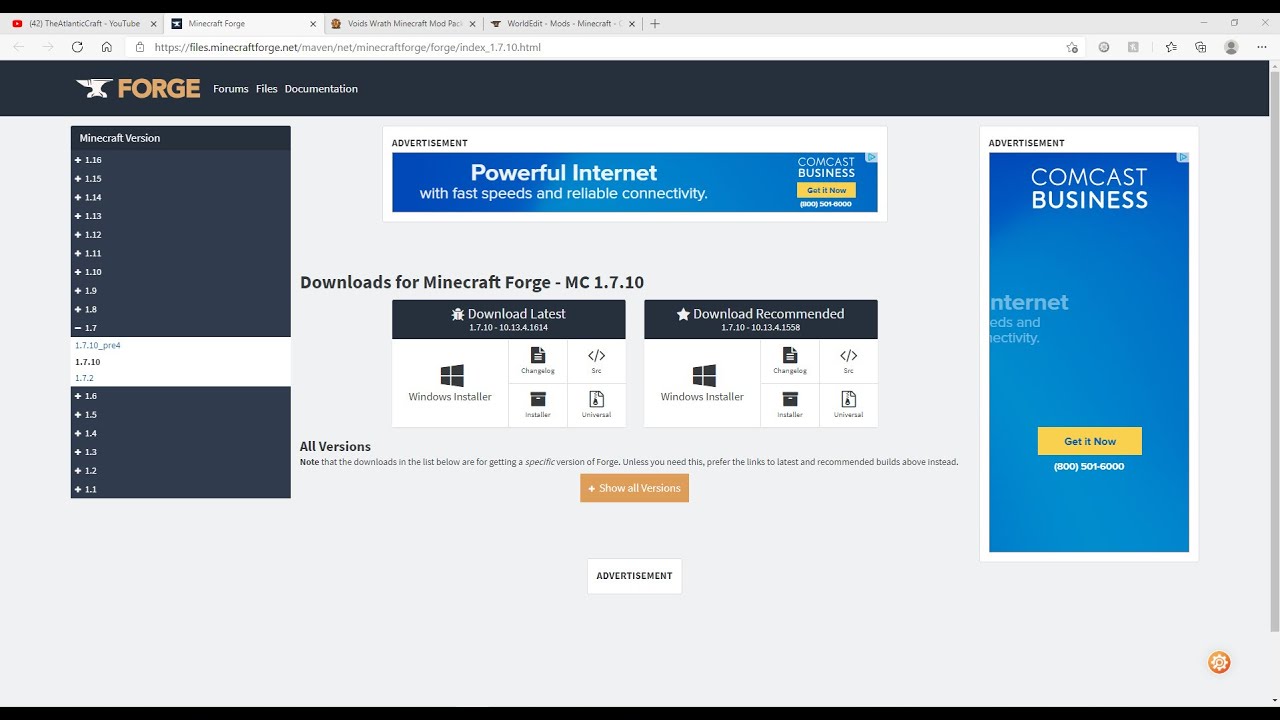Click Get it Now on banner ad
Image resolution: width=1280 pixels, height=720 pixels.
point(826,190)
